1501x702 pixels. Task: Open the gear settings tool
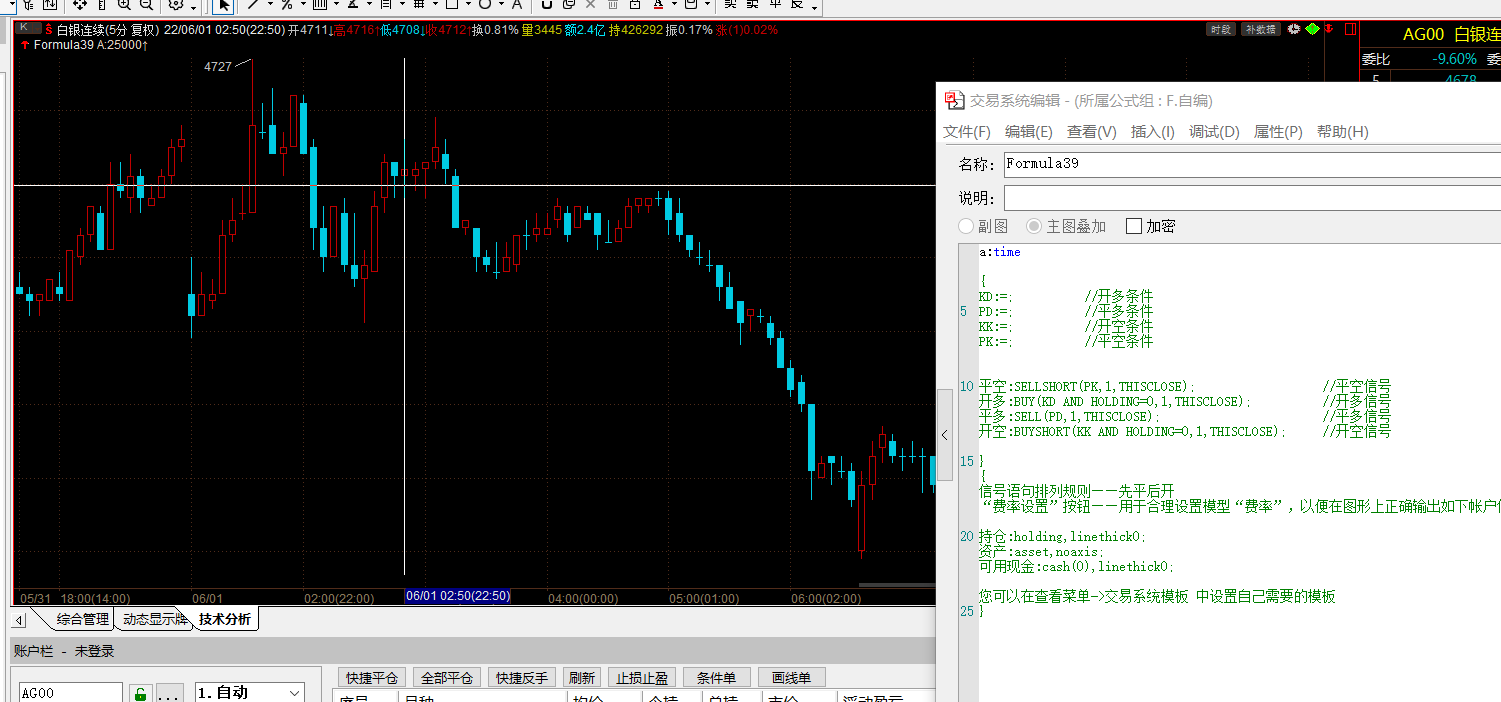click(x=175, y=5)
